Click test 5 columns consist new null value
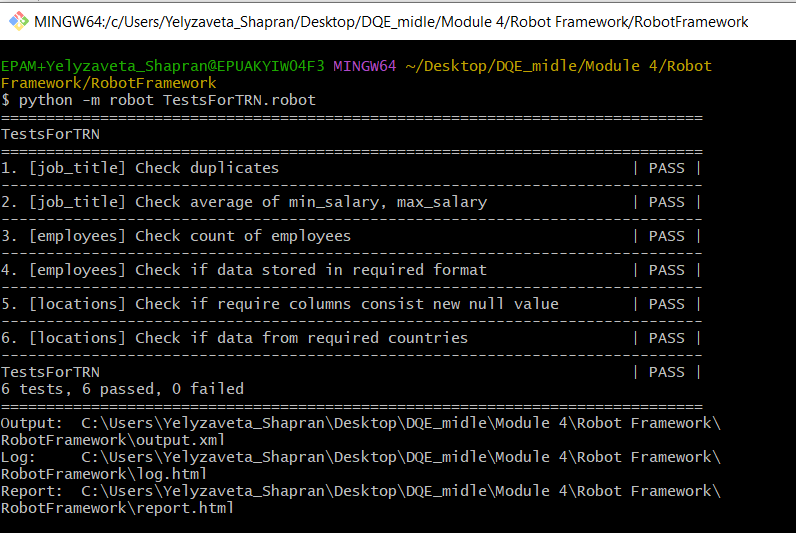The height and width of the screenshot is (533, 796). point(280,304)
